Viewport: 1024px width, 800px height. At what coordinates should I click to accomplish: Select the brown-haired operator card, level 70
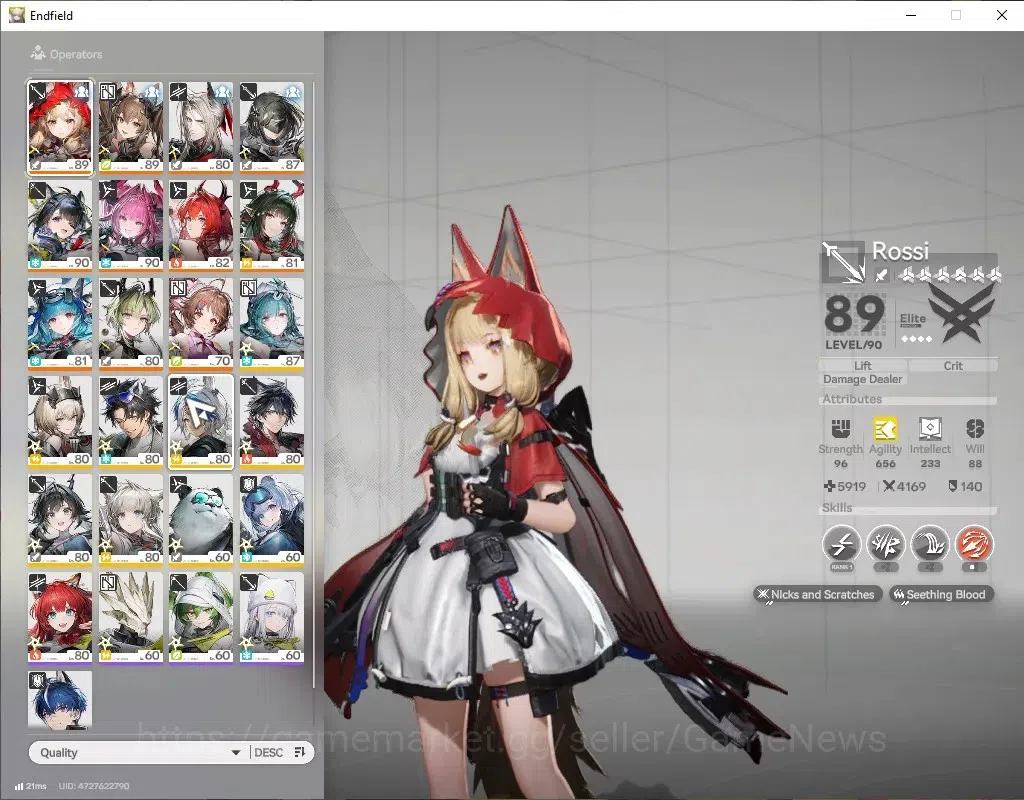(x=201, y=324)
